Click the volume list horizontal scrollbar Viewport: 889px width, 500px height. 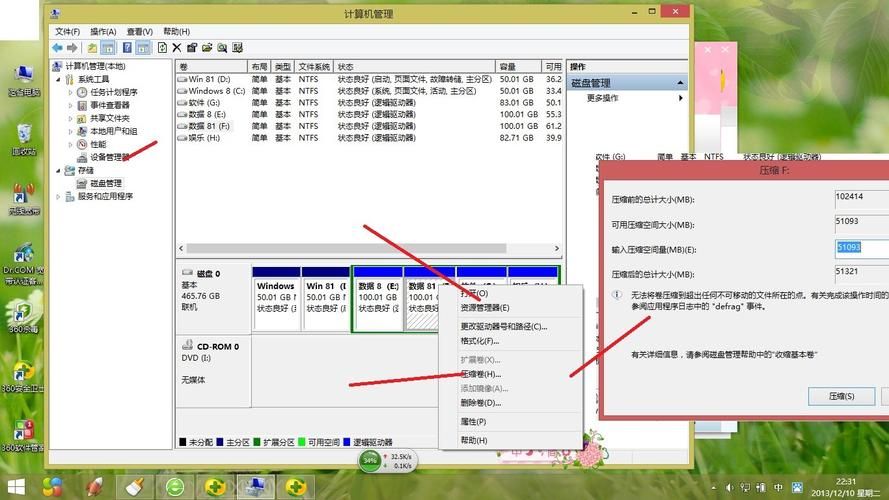[x=346, y=248]
